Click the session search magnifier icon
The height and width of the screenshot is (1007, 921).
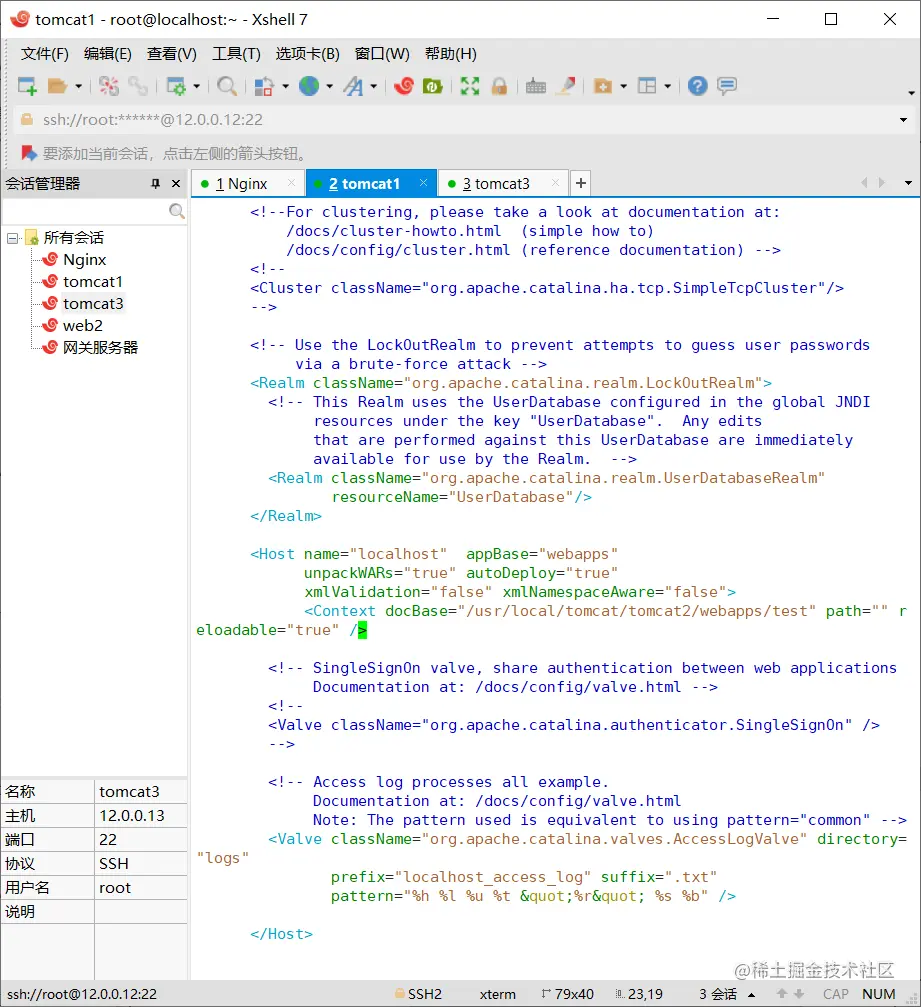(x=177, y=211)
